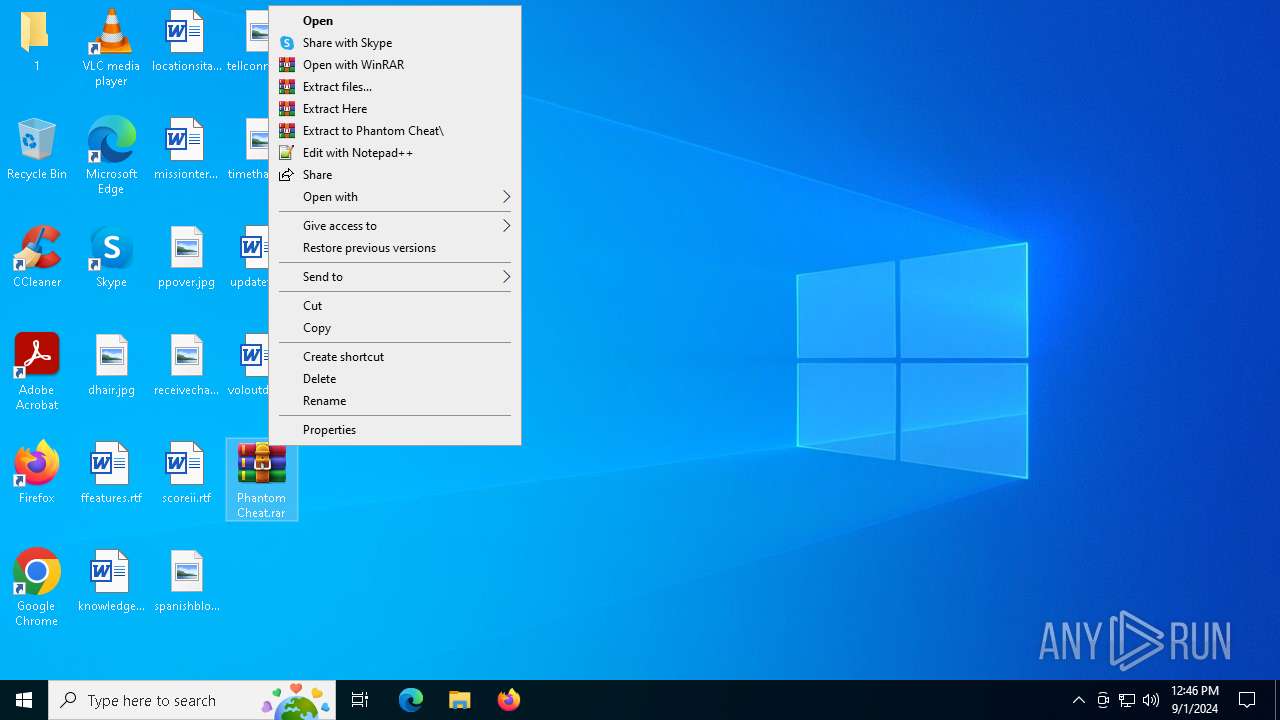Choose Restore previous versions

[x=395, y=248]
